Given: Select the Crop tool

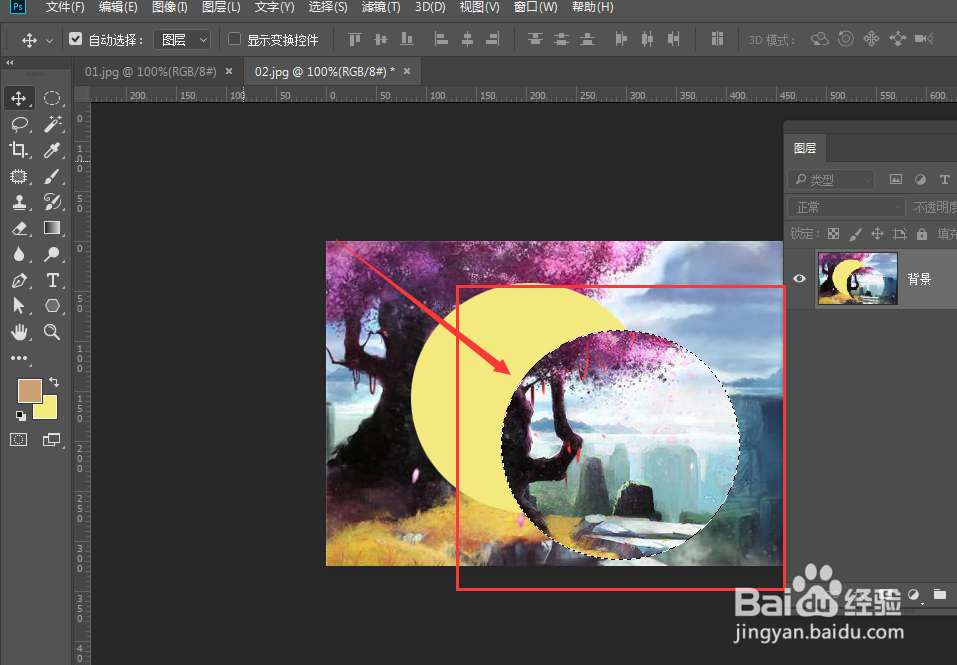Looking at the screenshot, I should [x=19, y=150].
